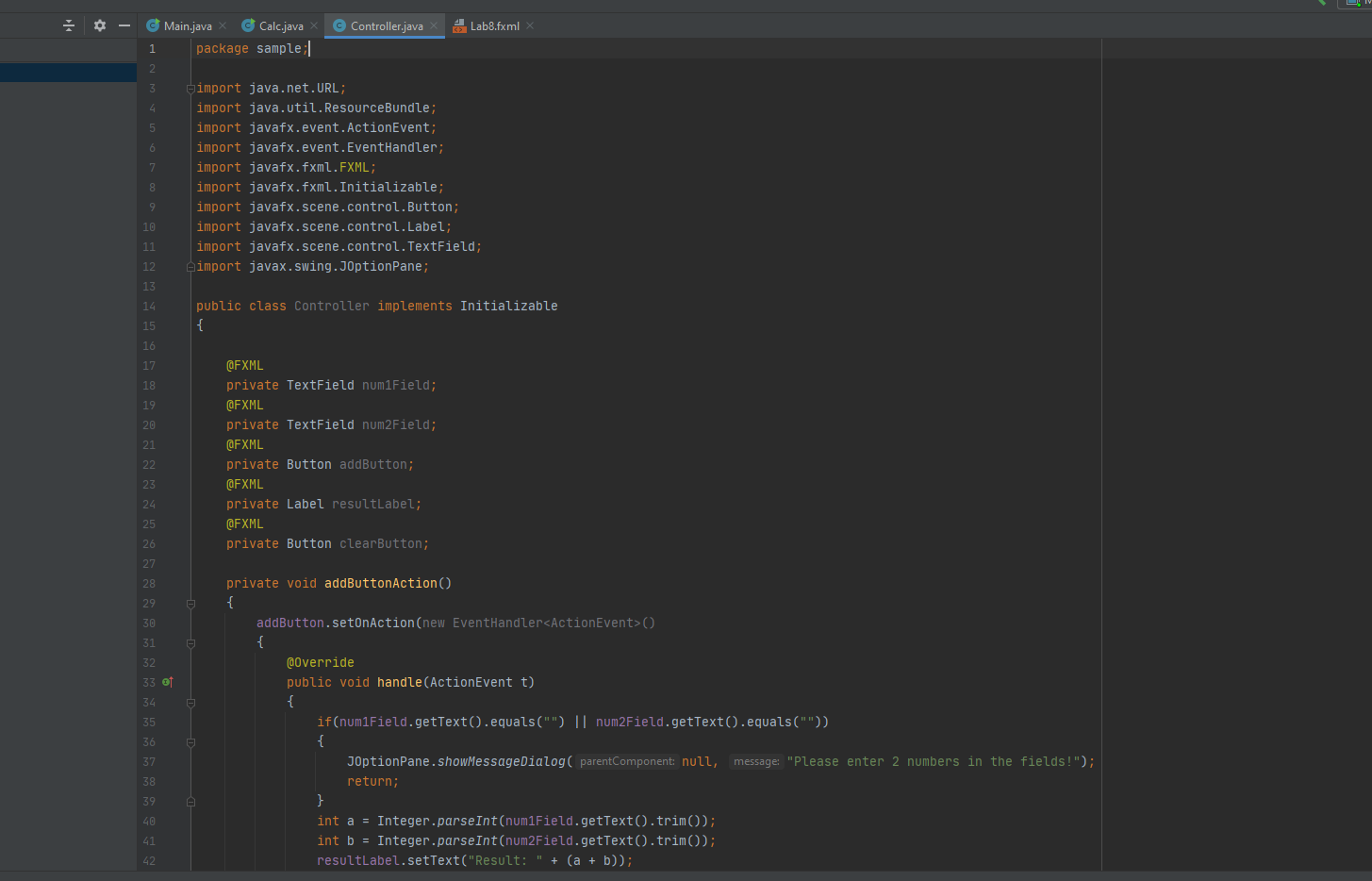
Task: Click the Lab8.fxml file type icon
Action: pos(459,26)
